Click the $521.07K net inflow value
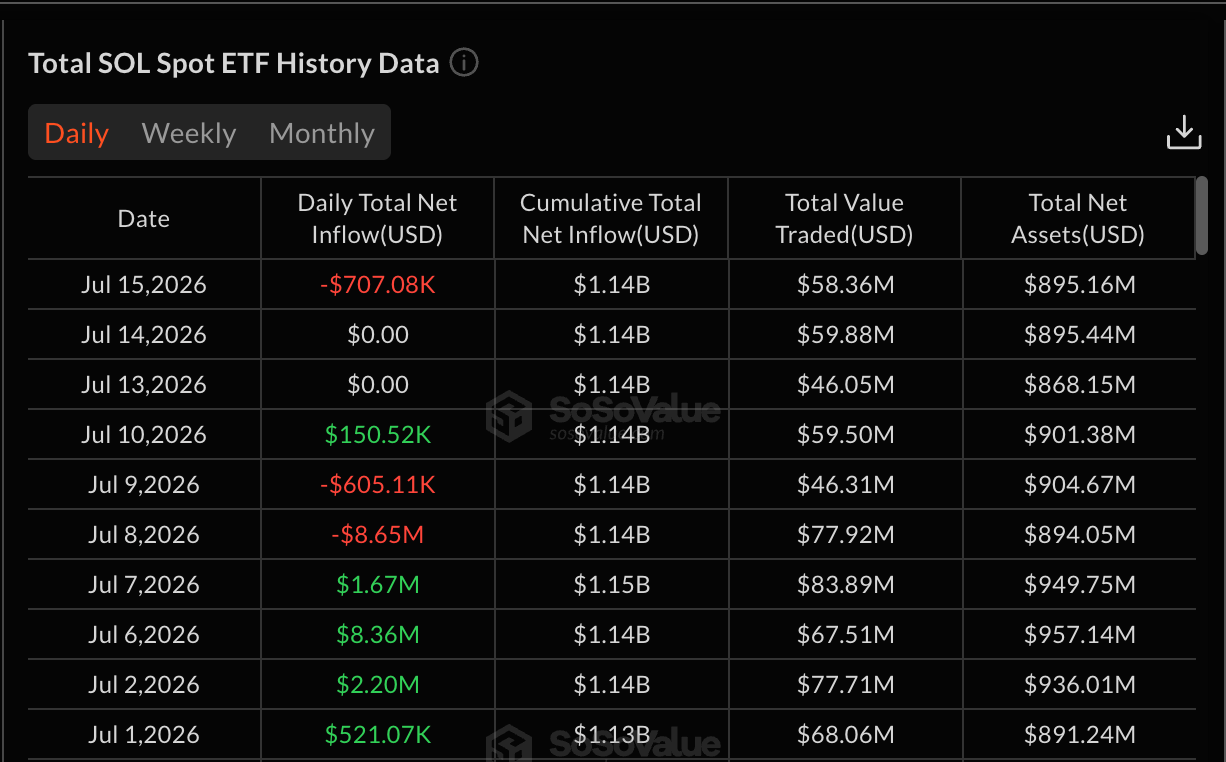This screenshot has width=1226, height=762. [x=378, y=735]
